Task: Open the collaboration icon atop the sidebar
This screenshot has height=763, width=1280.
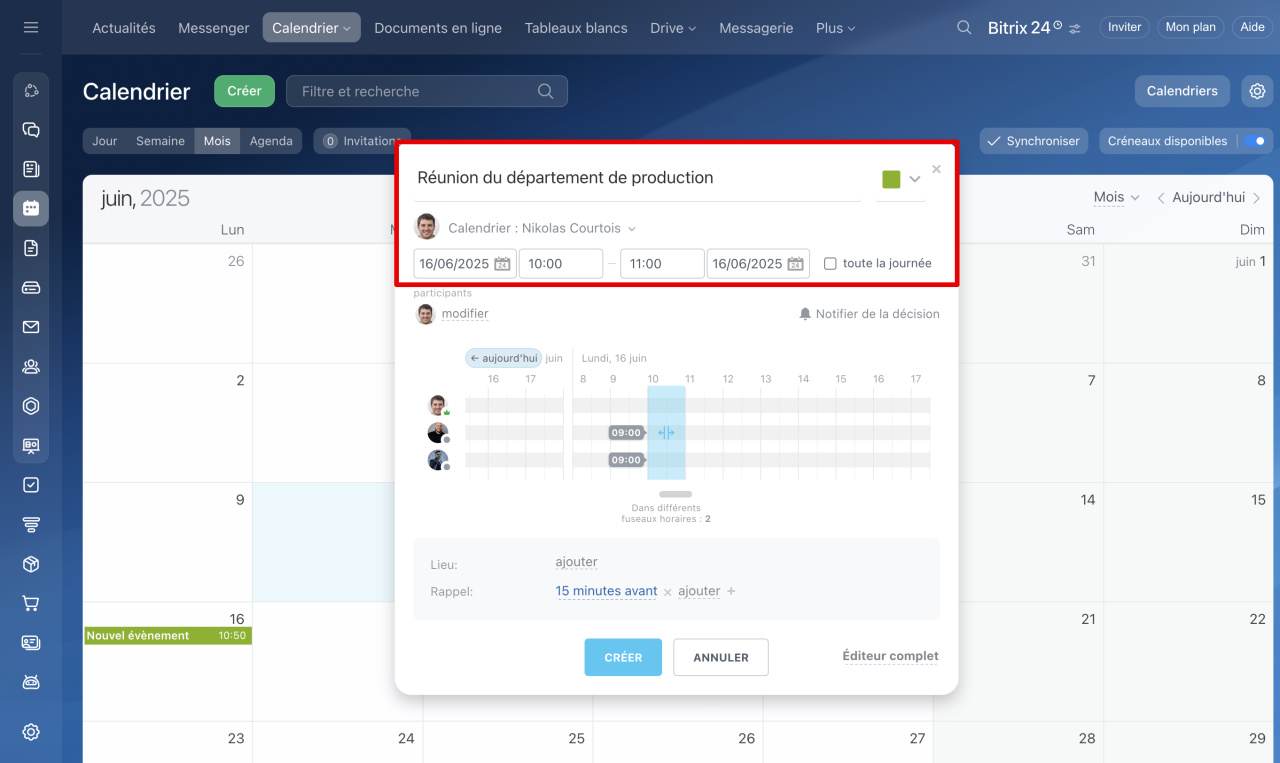Action: coord(31,91)
